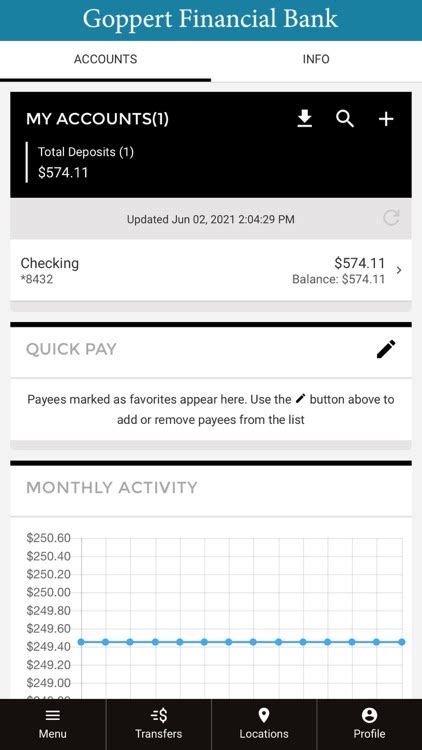This screenshot has width=422, height=750.
Task: Tap the Total Deposits summary
Action: [x=86, y=162]
